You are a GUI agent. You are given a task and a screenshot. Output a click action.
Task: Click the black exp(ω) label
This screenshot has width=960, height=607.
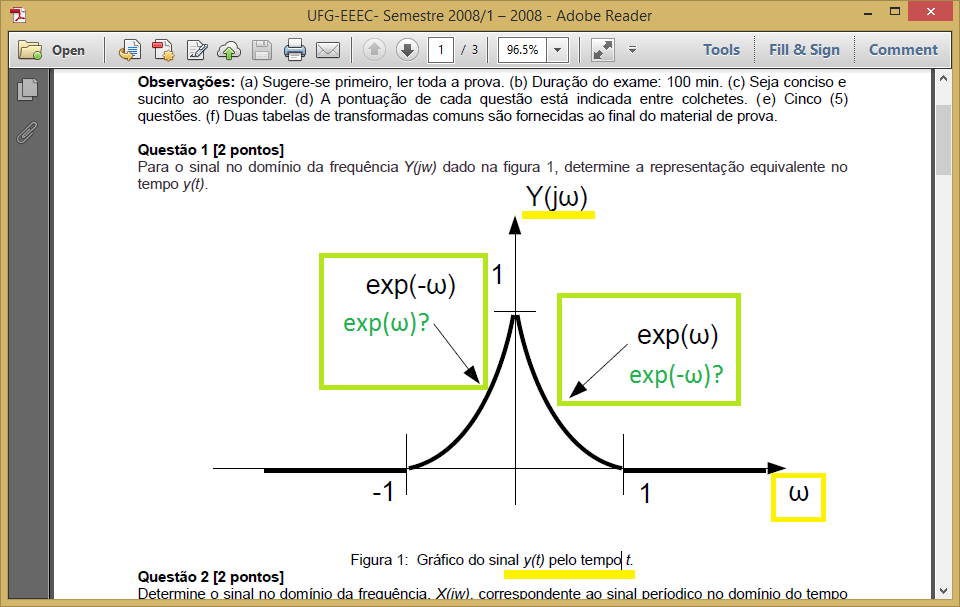[677, 335]
